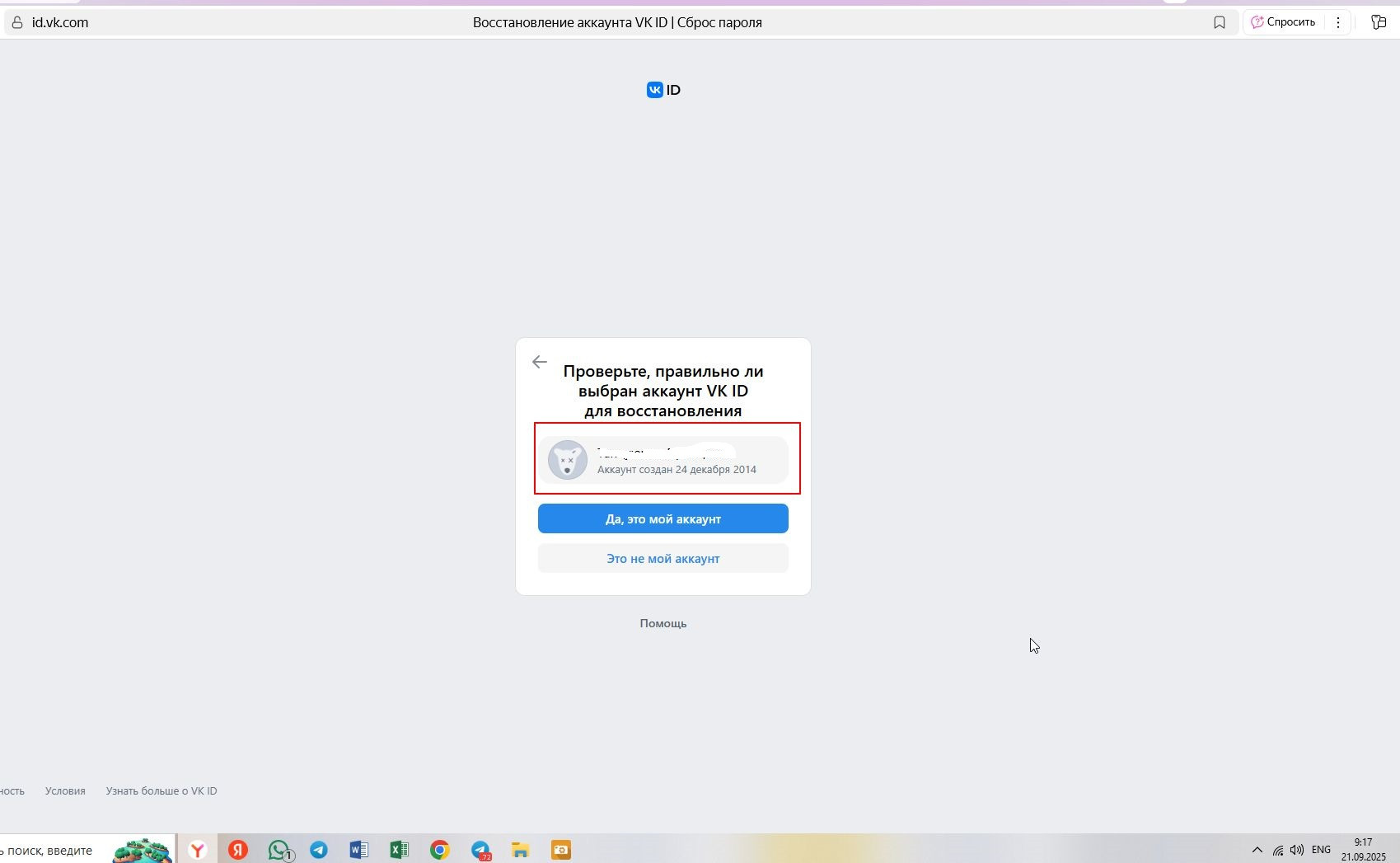Launch Microsoft Word from taskbar
The height and width of the screenshot is (863, 1400).
click(x=358, y=850)
